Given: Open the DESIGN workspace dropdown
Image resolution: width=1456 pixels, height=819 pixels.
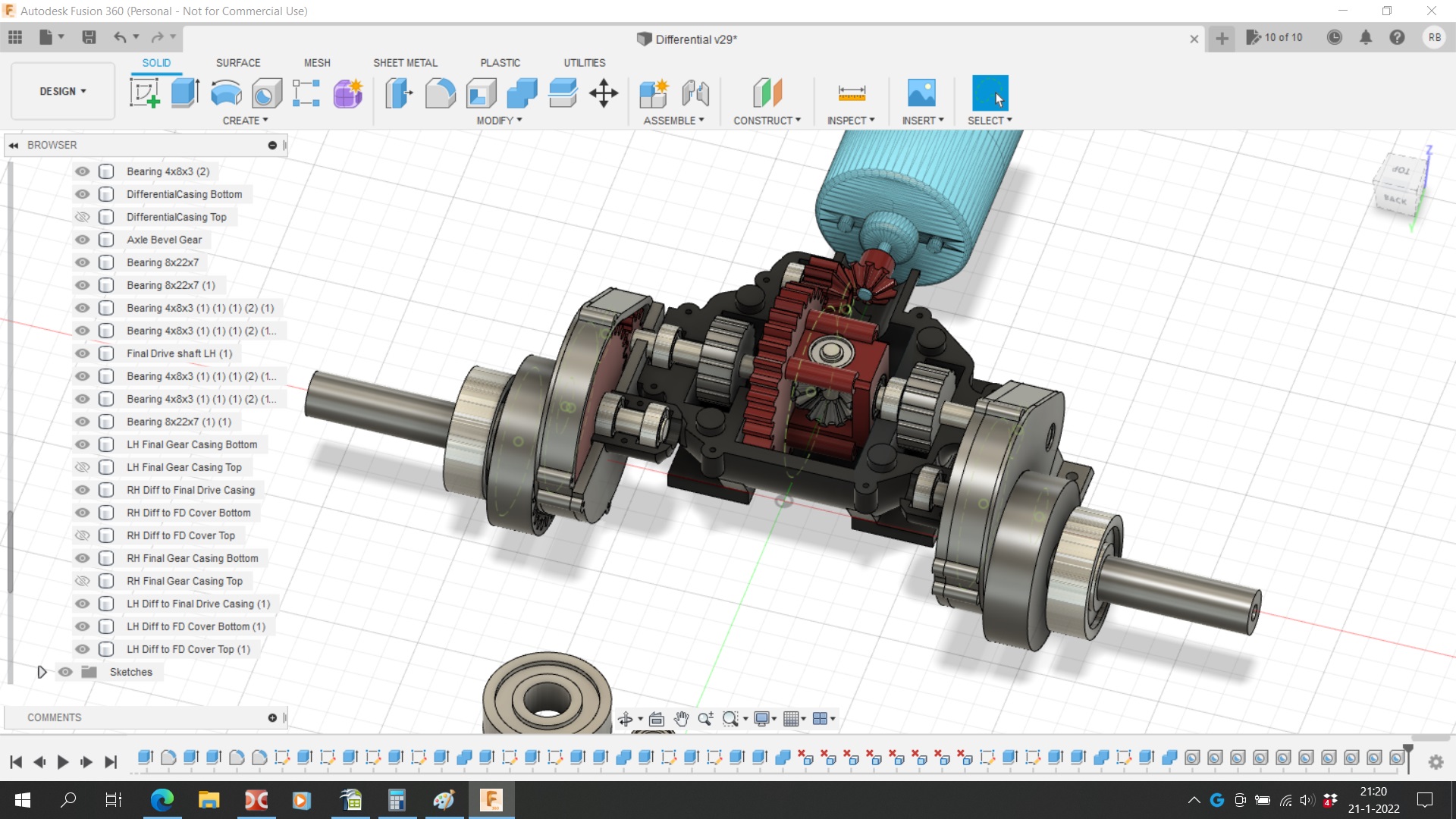Looking at the screenshot, I should point(63,91).
